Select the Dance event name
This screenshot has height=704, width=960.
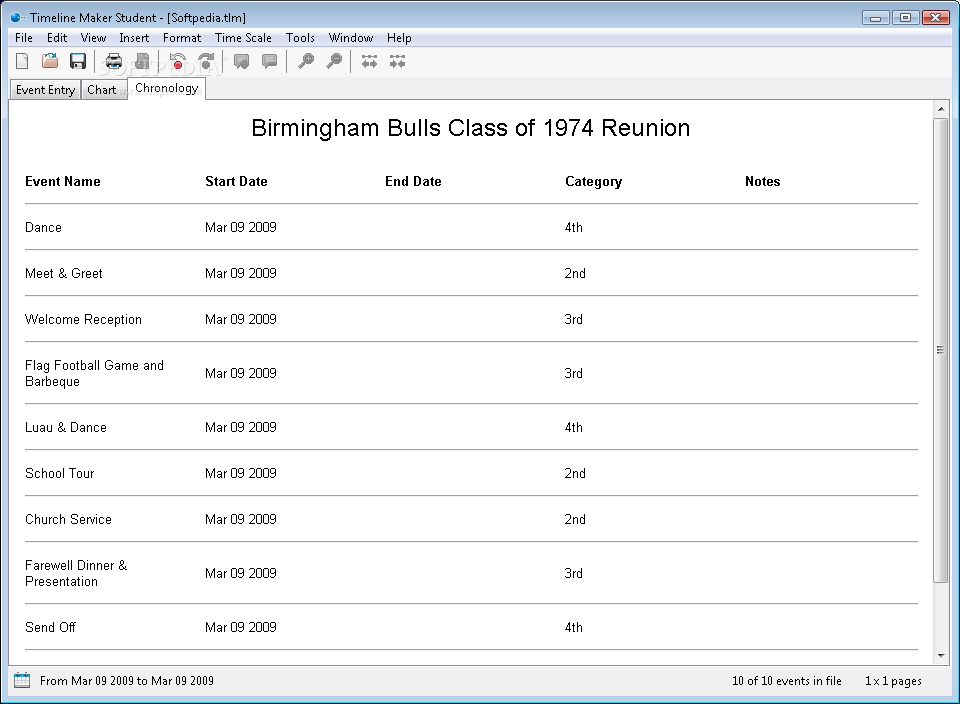[43, 227]
